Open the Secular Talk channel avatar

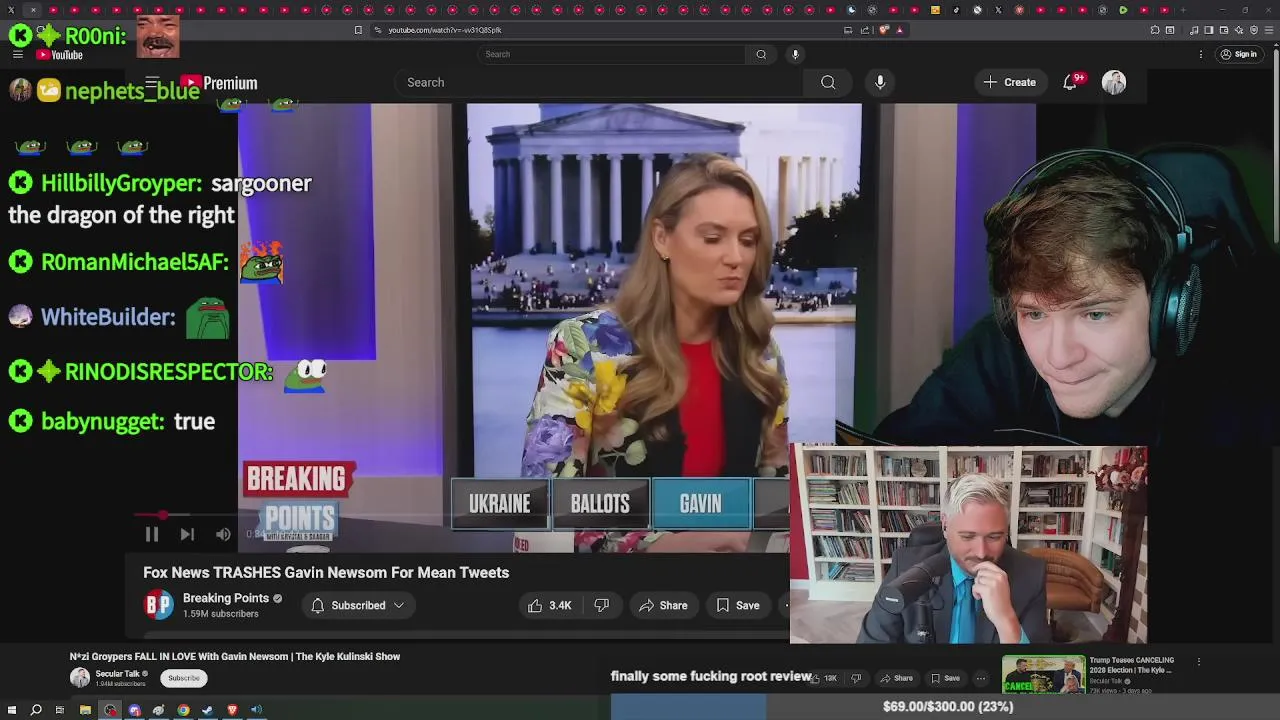[x=80, y=678]
